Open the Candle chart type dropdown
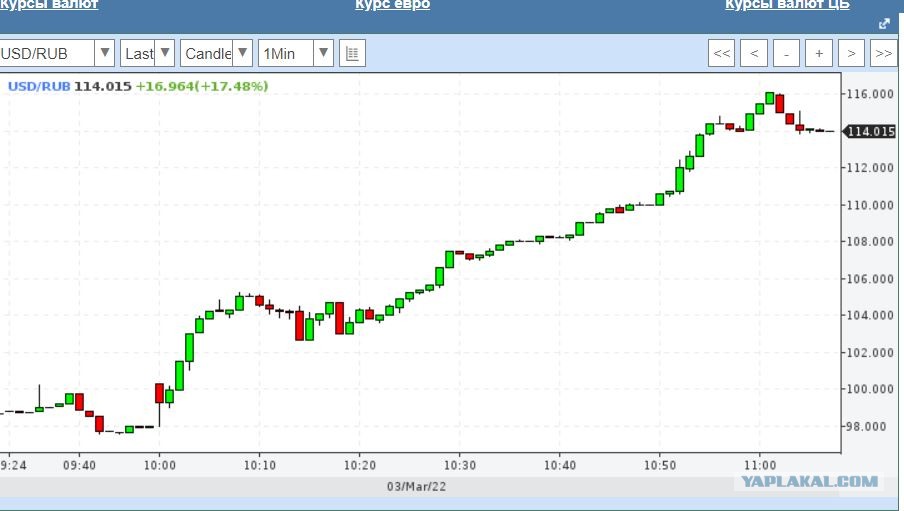Viewport: 904px width, 511px height. pos(216,53)
